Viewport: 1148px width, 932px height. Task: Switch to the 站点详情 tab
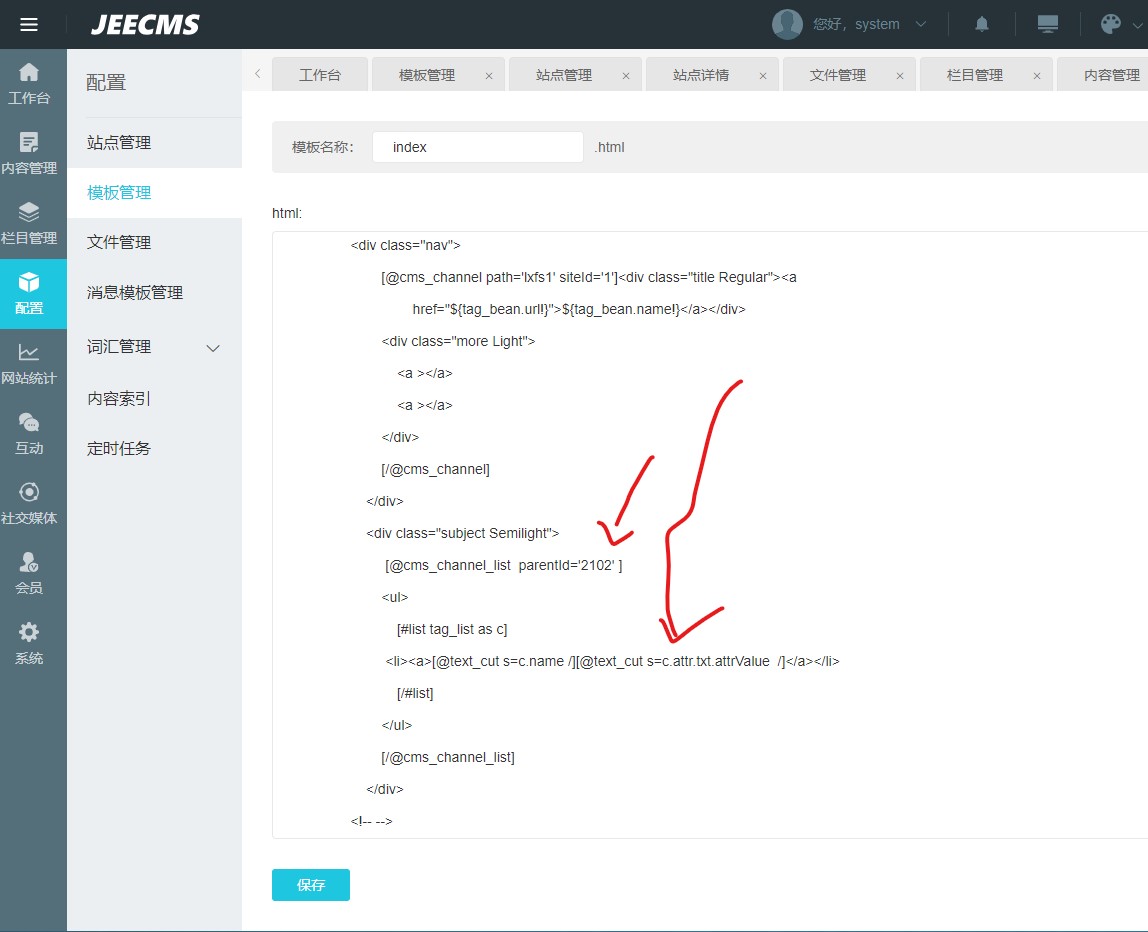coord(701,75)
